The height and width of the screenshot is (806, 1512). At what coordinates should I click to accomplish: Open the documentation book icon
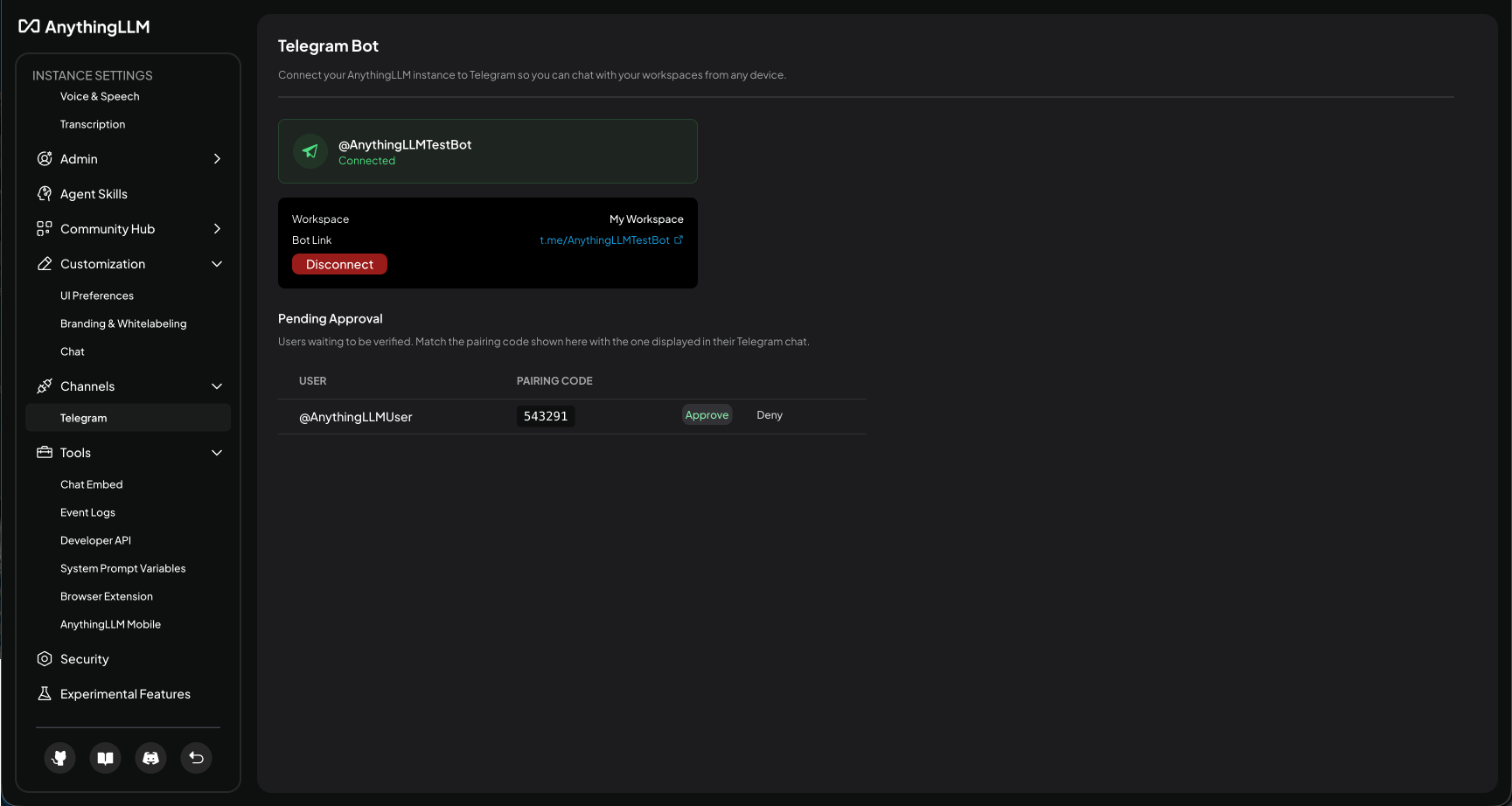105,758
